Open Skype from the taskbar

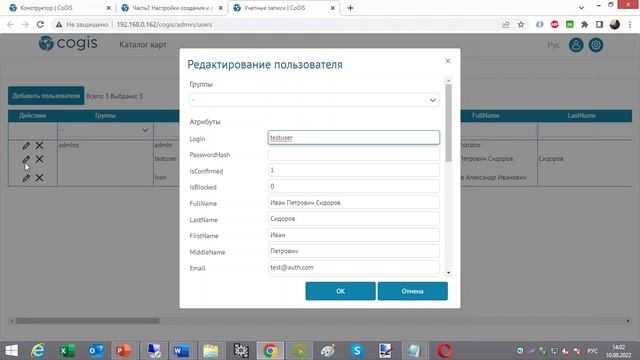pos(357,351)
